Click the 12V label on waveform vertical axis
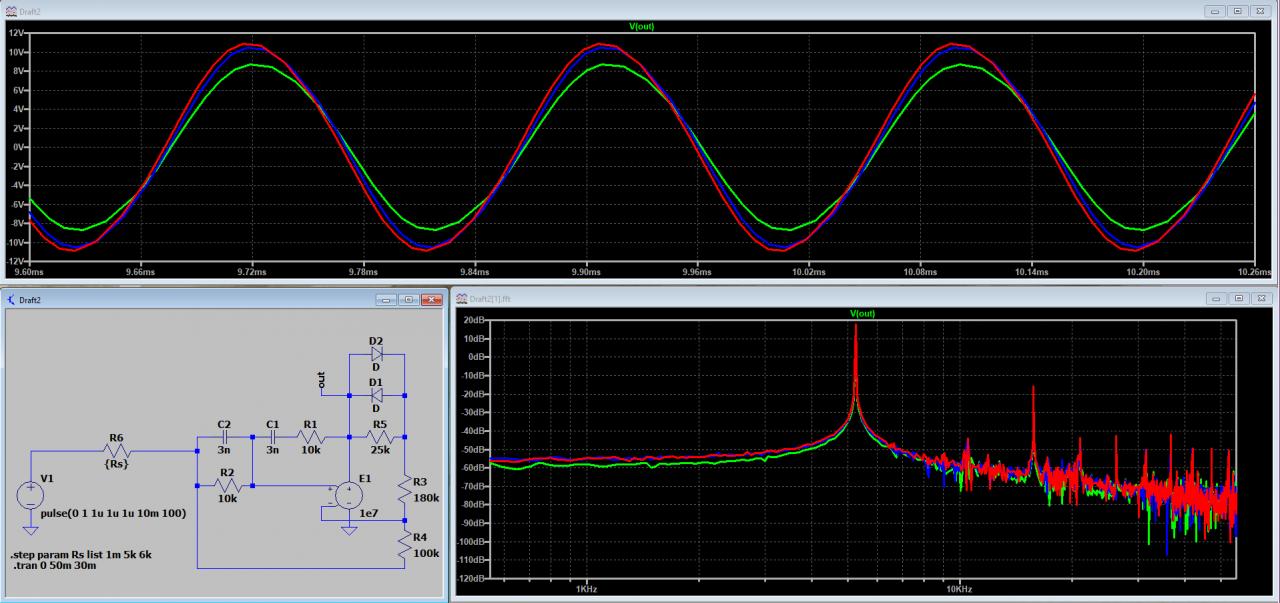 [16, 33]
